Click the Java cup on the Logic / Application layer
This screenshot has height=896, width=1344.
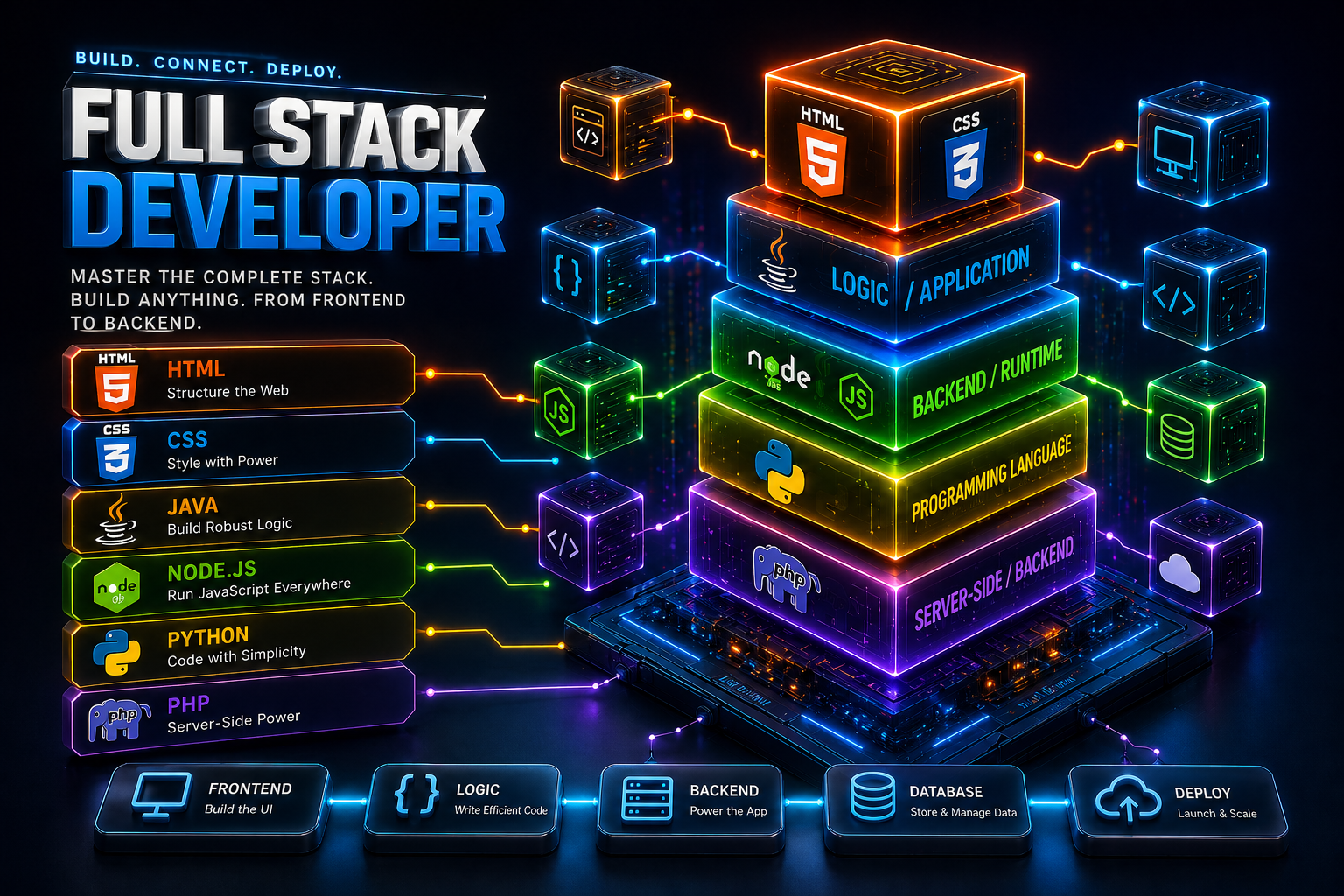pyautogui.click(x=779, y=261)
